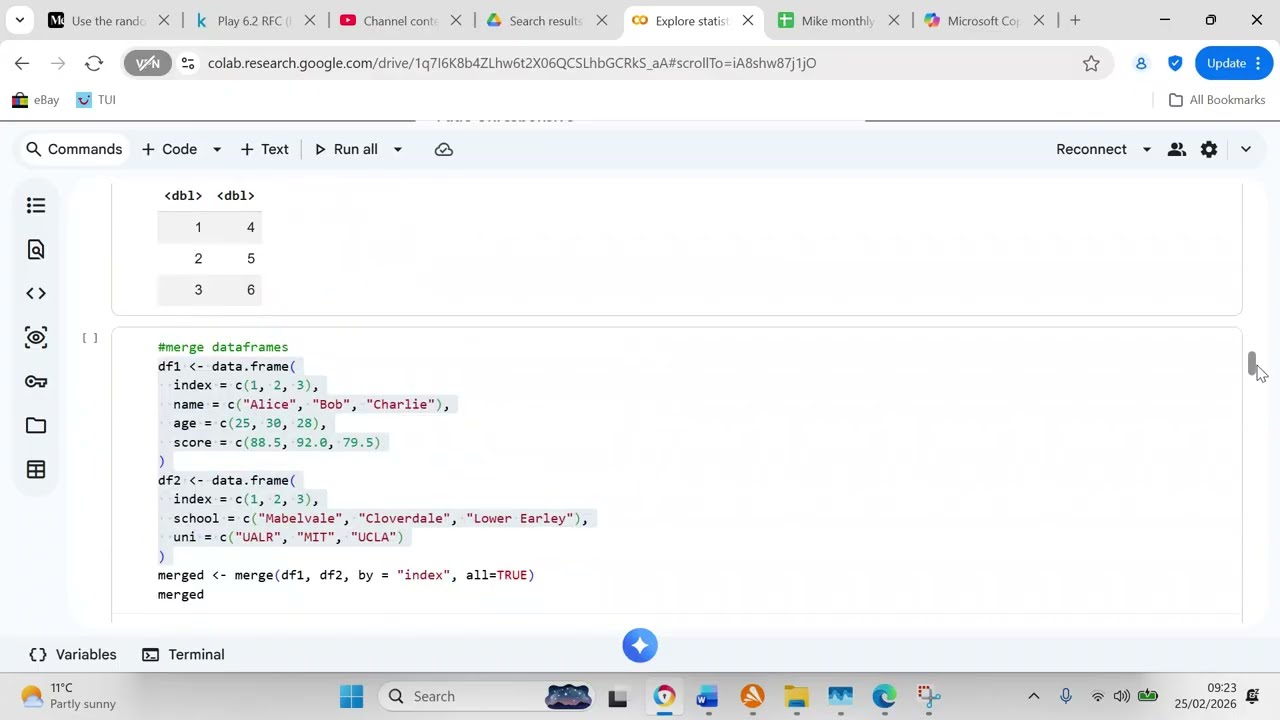This screenshot has height=720, width=1280.
Task: Click the microphone tray icon
Action: (x=1066, y=696)
